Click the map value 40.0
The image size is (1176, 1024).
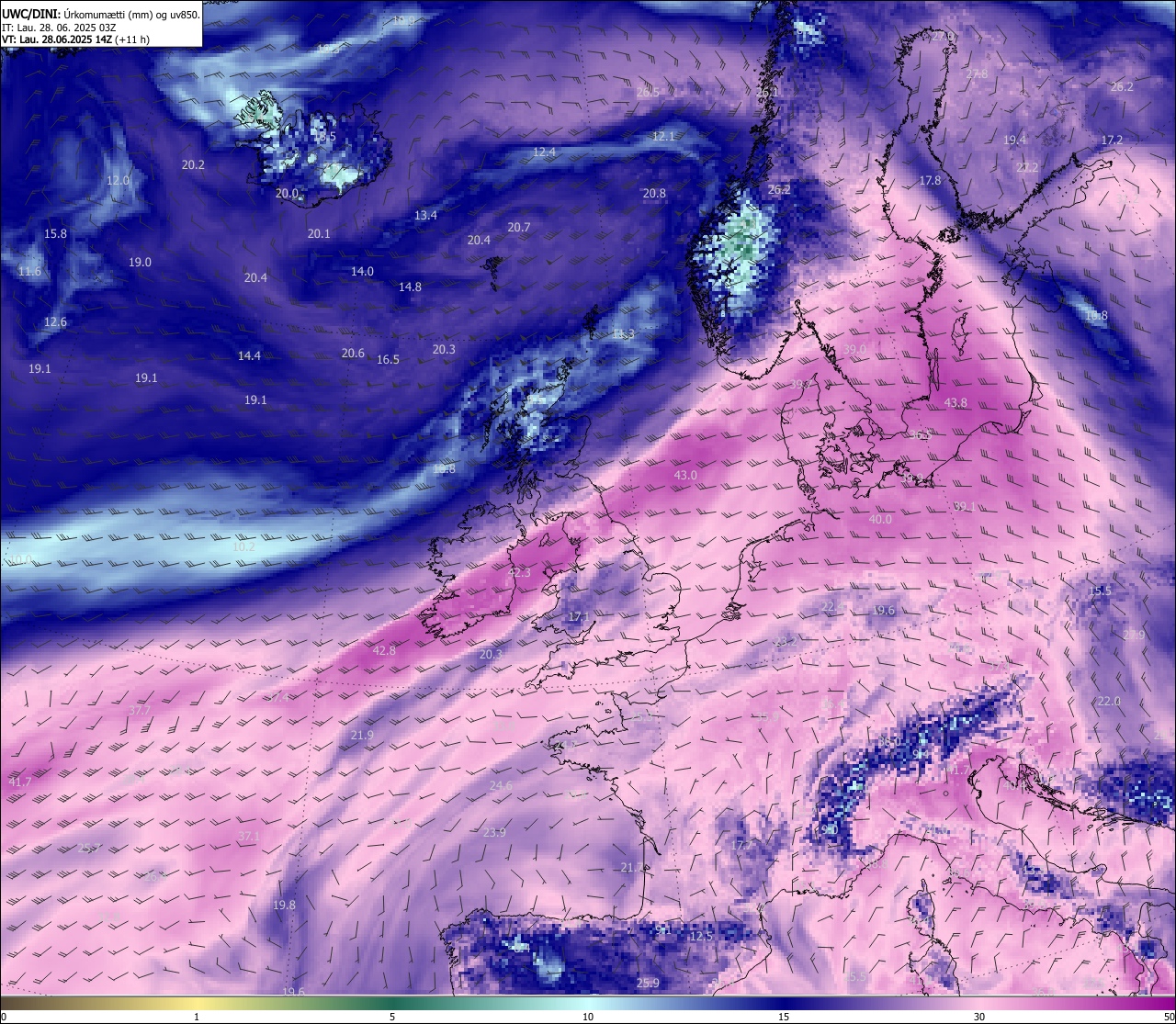click(x=880, y=520)
